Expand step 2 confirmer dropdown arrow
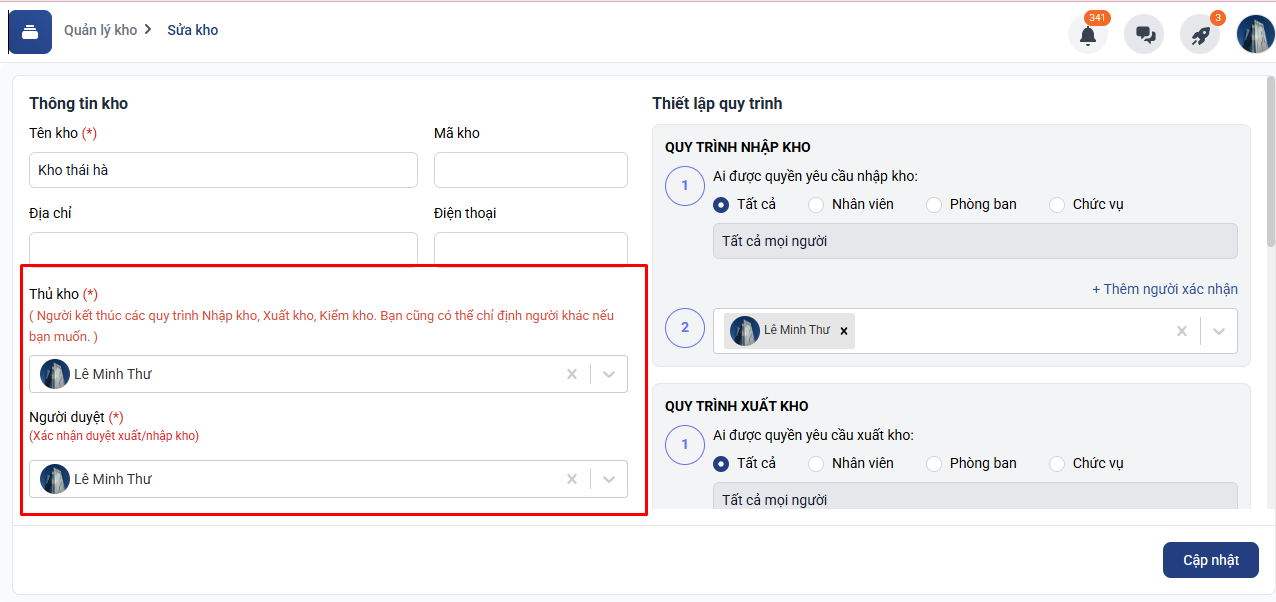The height and width of the screenshot is (602, 1276). point(1218,331)
